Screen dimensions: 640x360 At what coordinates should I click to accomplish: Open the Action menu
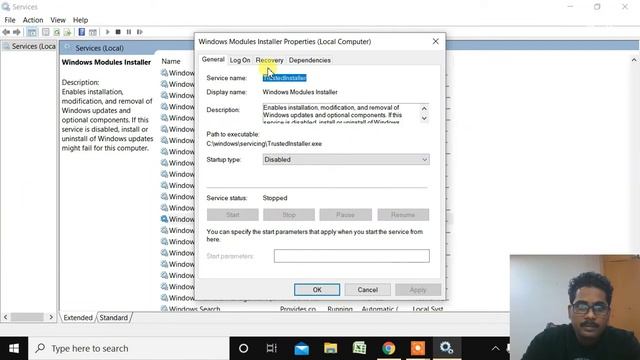33,20
